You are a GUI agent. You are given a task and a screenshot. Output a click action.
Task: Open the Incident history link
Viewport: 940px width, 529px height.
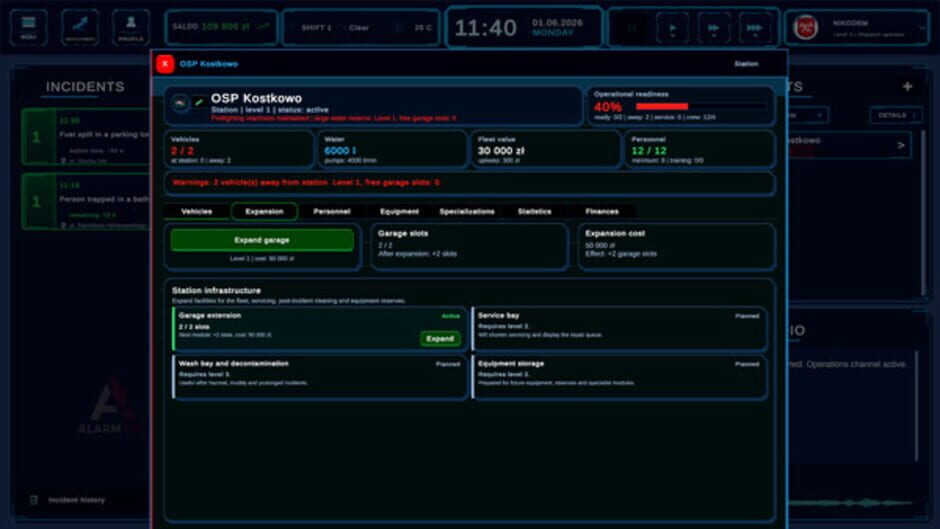(76, 500)
